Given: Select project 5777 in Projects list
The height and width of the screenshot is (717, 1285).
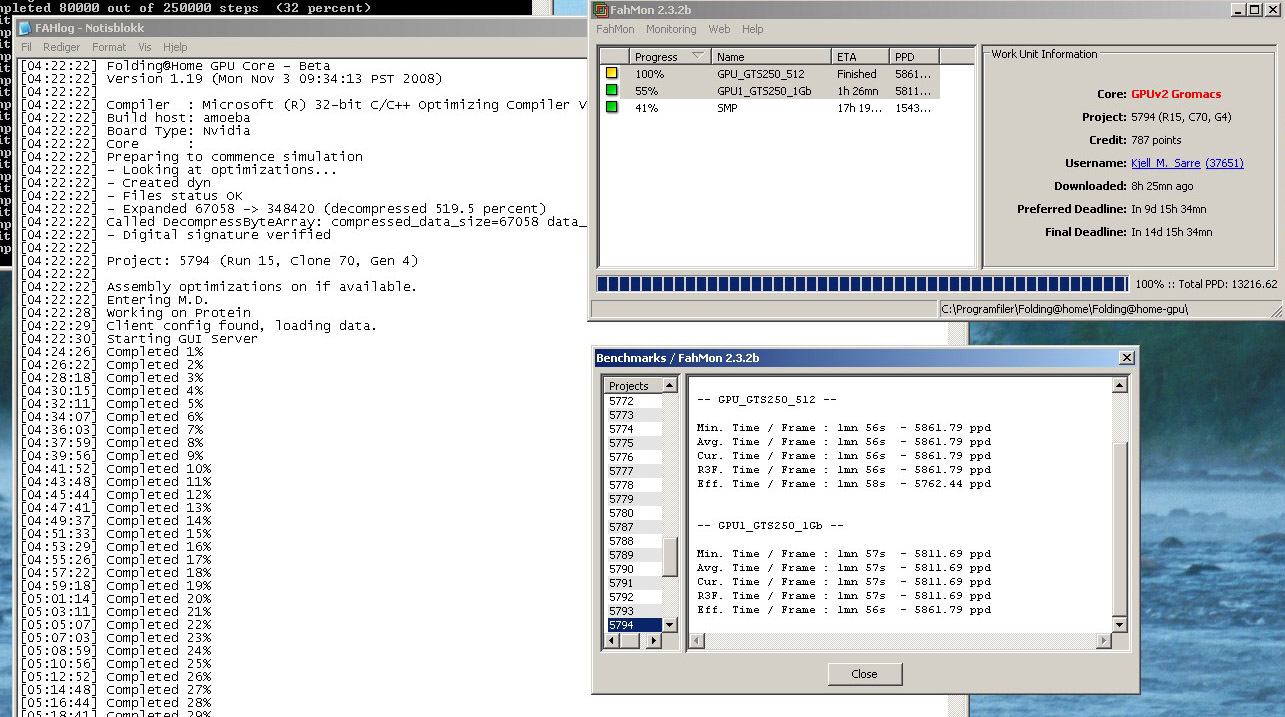Looking at the screenshot, I should pyautogui.click(x=632, y=471).
